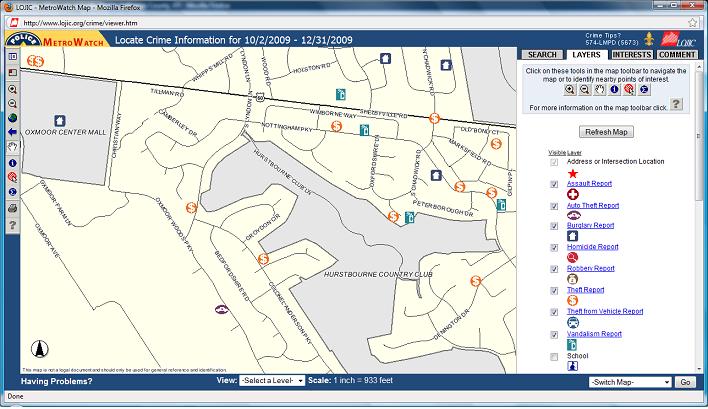This screenshot has width=708, height=409.
Task: Open the INTERESTS tab
Action: coord(630,55)
